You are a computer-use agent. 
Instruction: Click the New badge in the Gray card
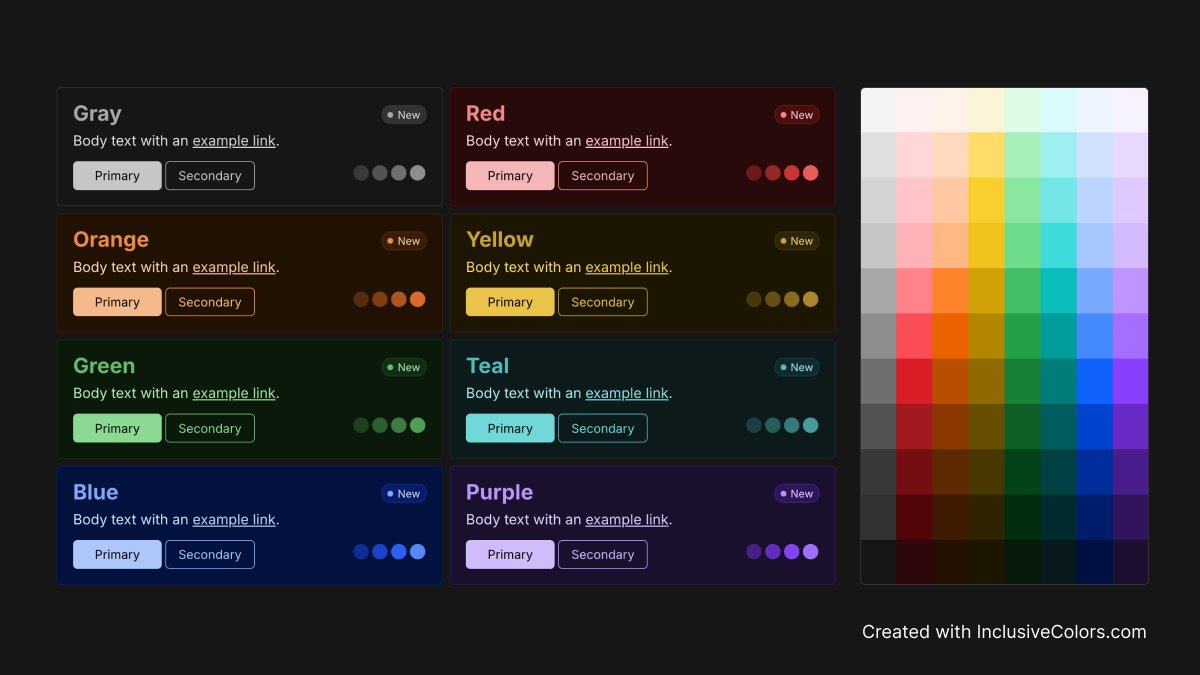(404, 115)
